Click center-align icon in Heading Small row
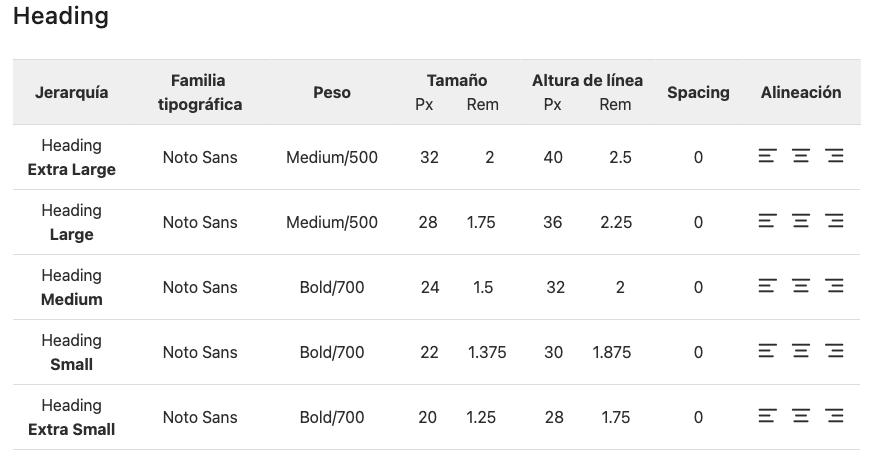This screenshot has height=459, width=873. point(801,351)
